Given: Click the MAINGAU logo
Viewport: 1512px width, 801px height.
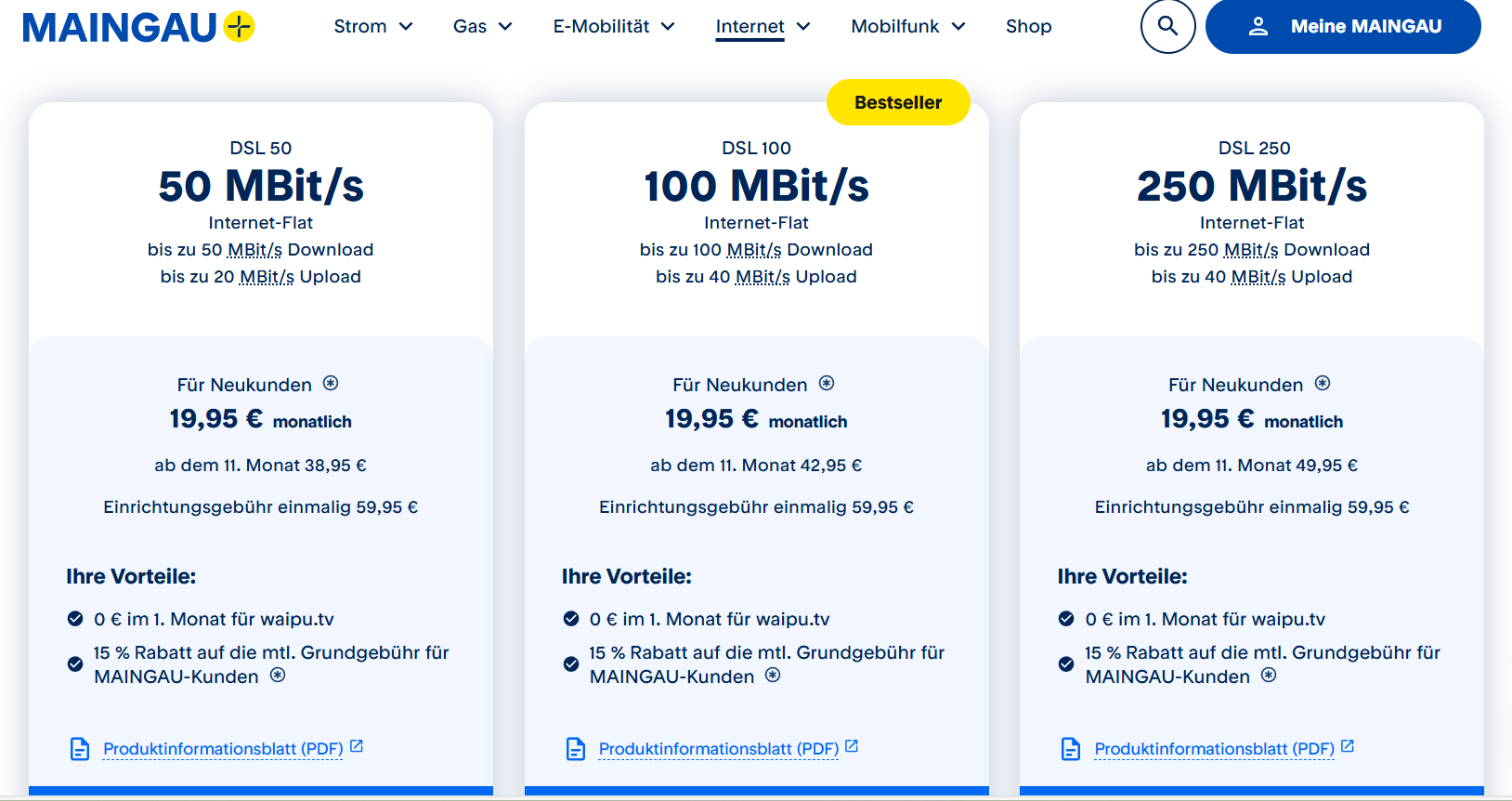Looking at the screenshot, I should point(138,28).
